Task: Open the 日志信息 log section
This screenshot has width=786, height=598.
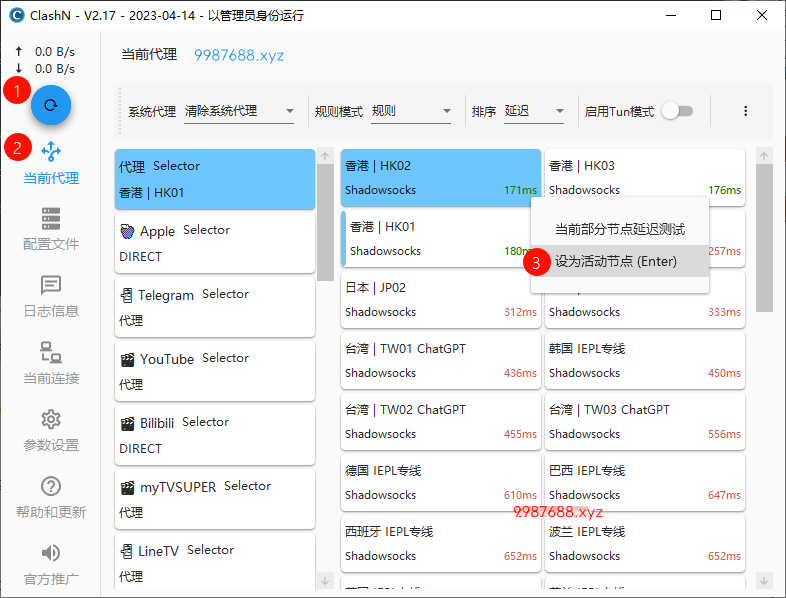Action: (51, 296)
